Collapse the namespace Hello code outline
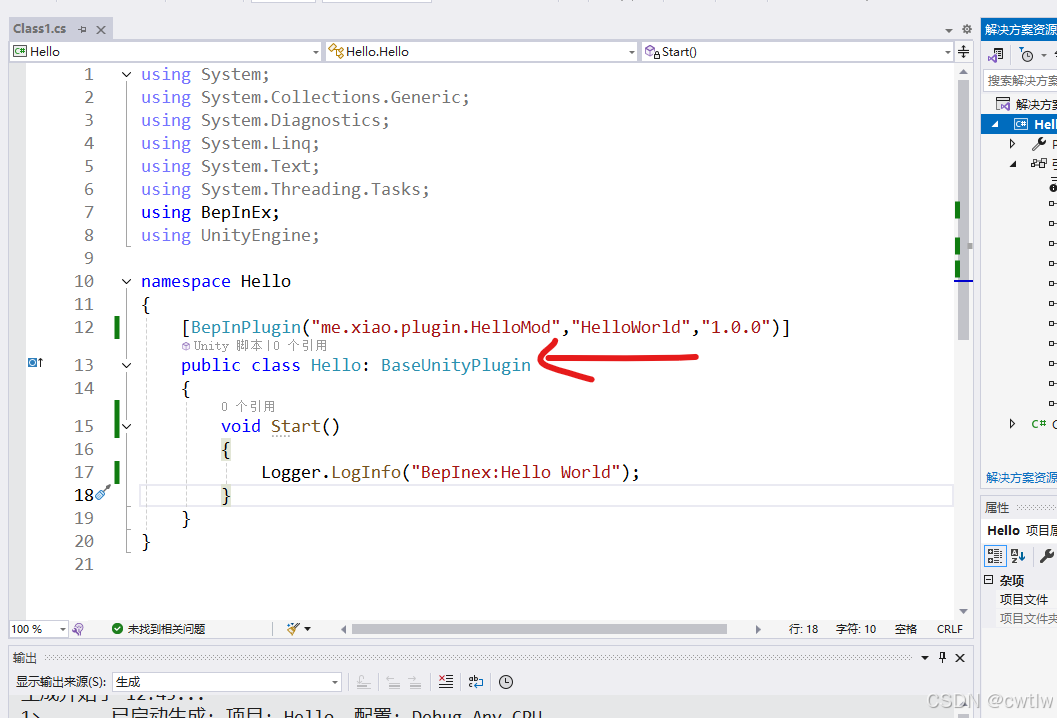The height and width of the screenshot is (718, 1057). point(126,281)
